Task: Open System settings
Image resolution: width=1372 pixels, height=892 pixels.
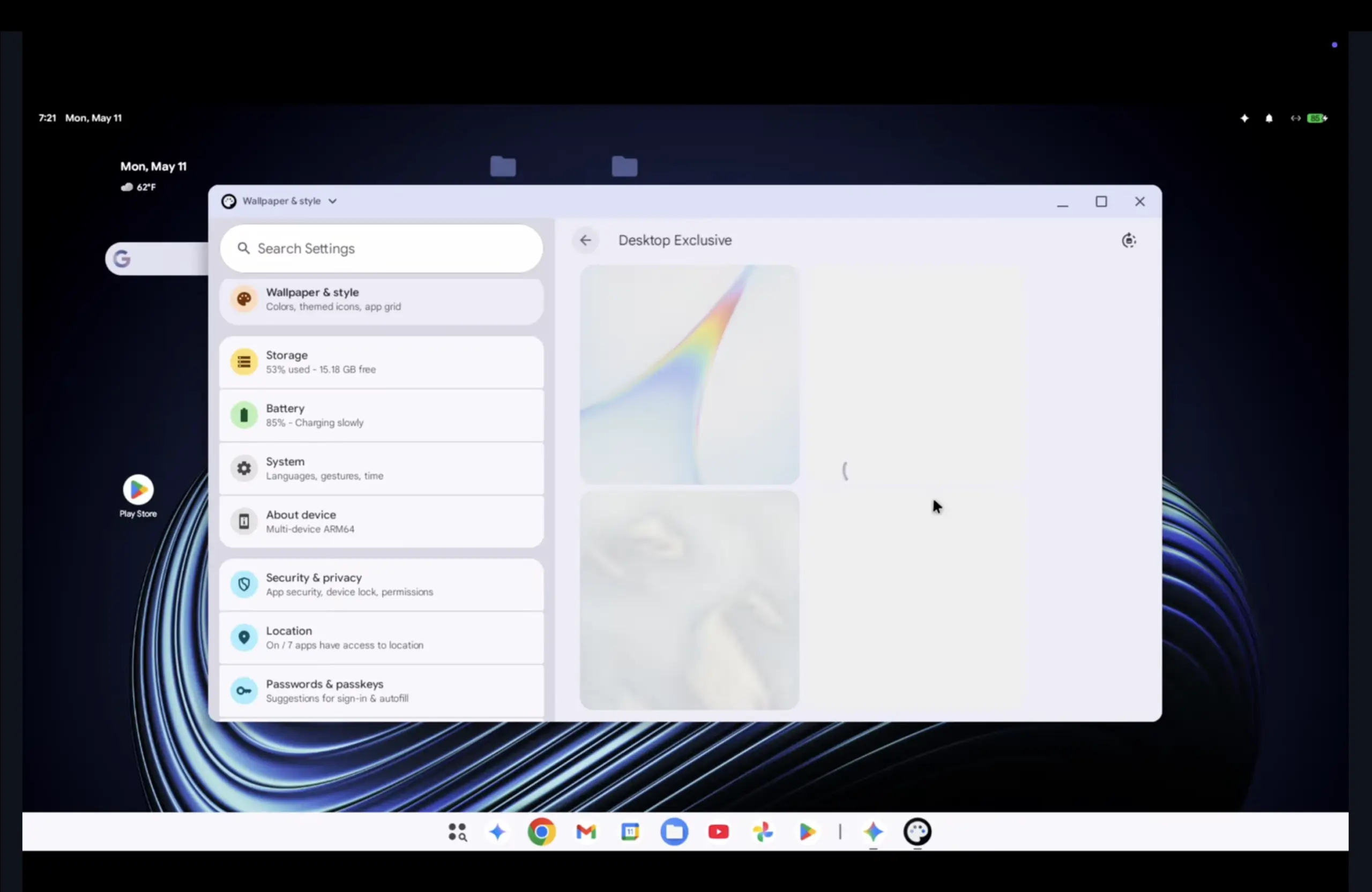Action: pyautogui.click(x=381, y=468)
